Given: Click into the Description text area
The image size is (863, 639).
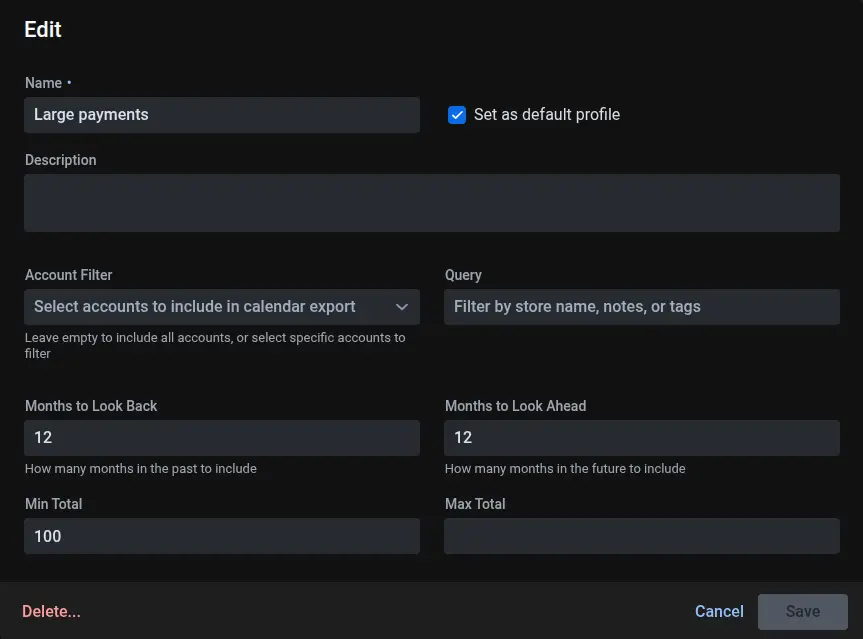Looking at the screenshot, I should [x=431, y=203].
